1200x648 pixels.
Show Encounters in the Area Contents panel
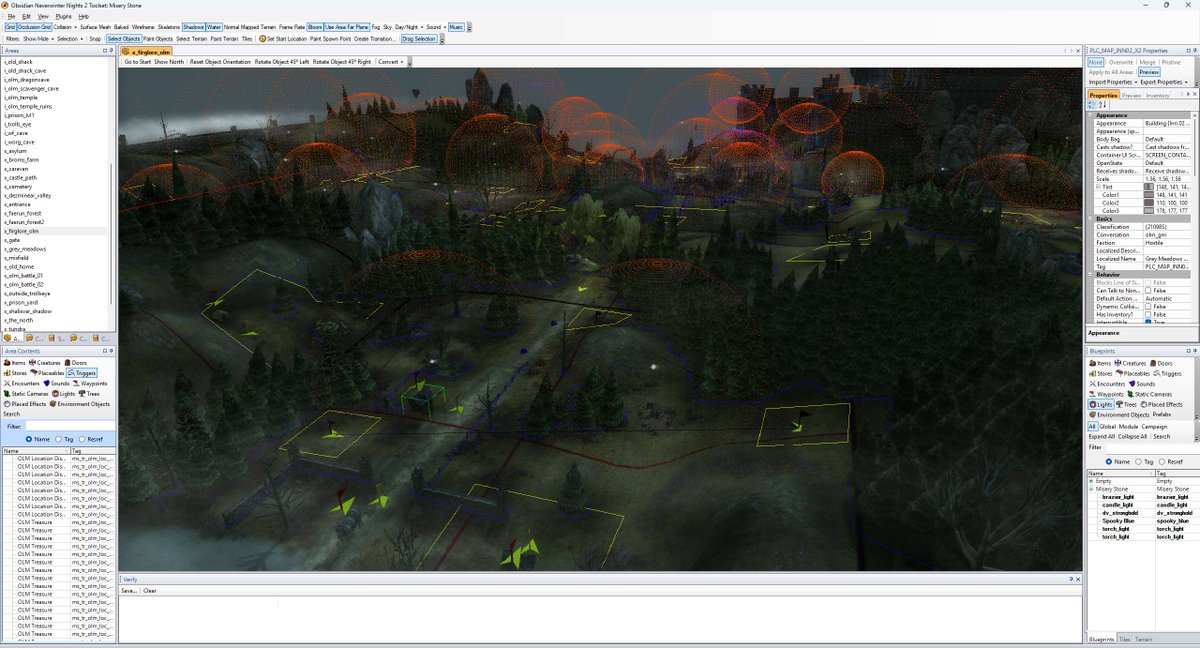coord(21,383)
